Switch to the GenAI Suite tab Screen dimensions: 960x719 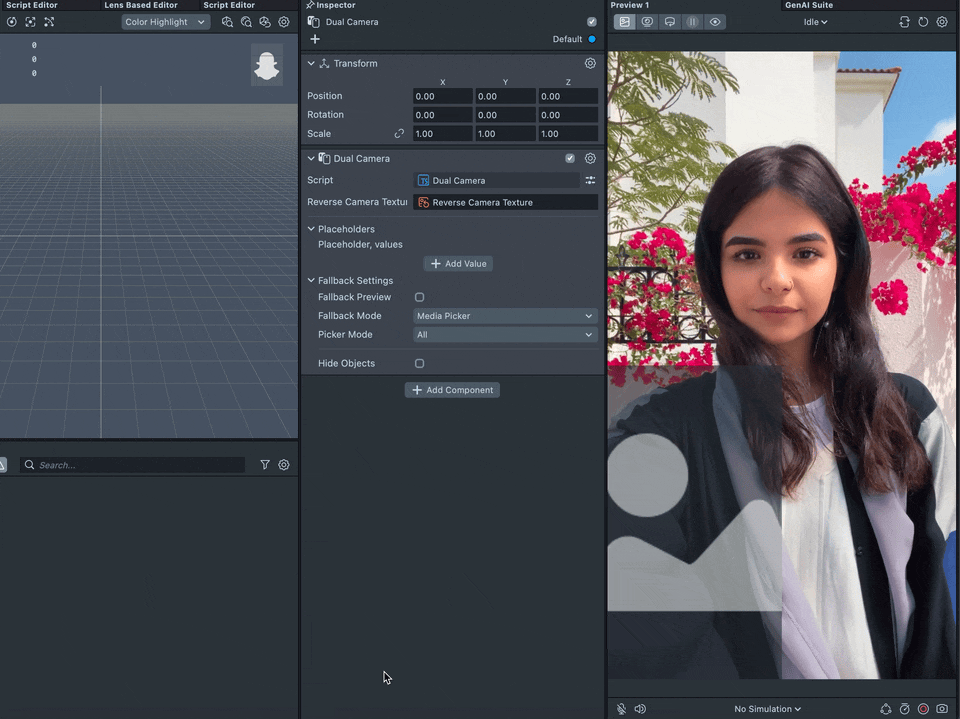point(808,5)
